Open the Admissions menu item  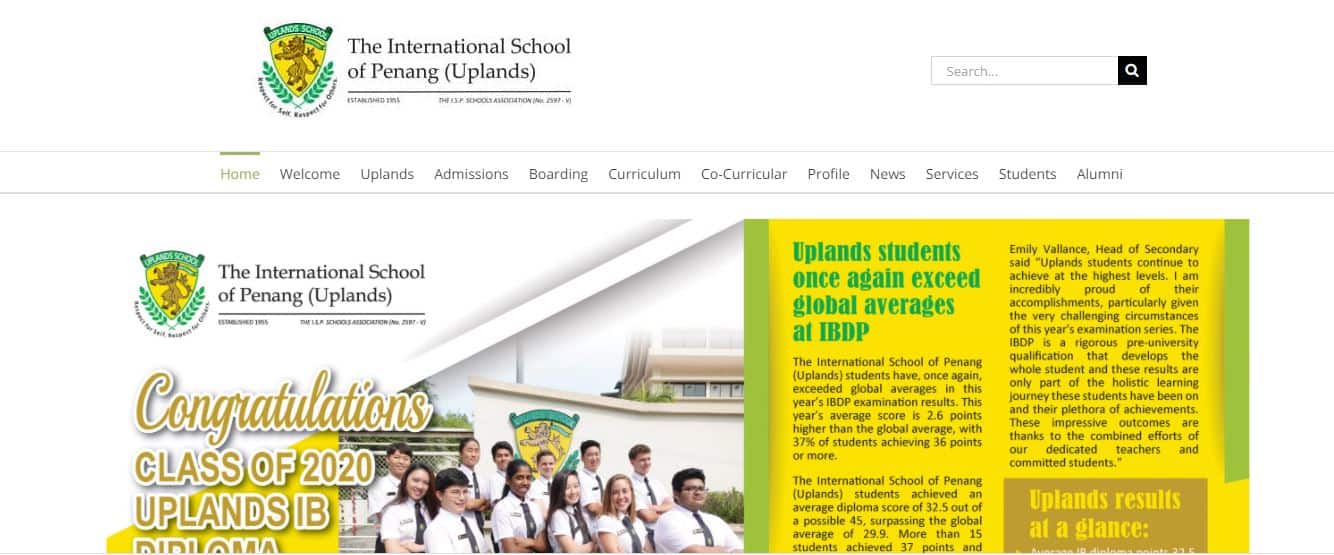(471, 174)
